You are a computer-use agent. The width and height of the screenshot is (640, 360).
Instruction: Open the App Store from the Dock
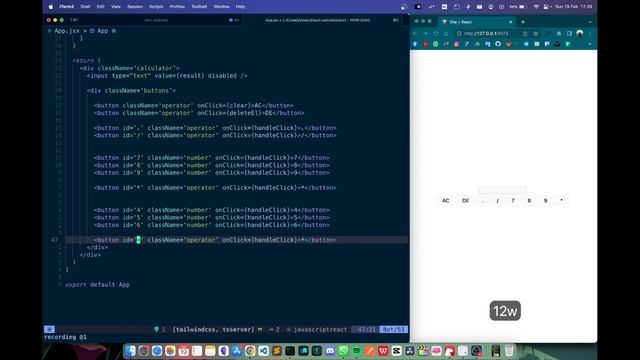237,351
